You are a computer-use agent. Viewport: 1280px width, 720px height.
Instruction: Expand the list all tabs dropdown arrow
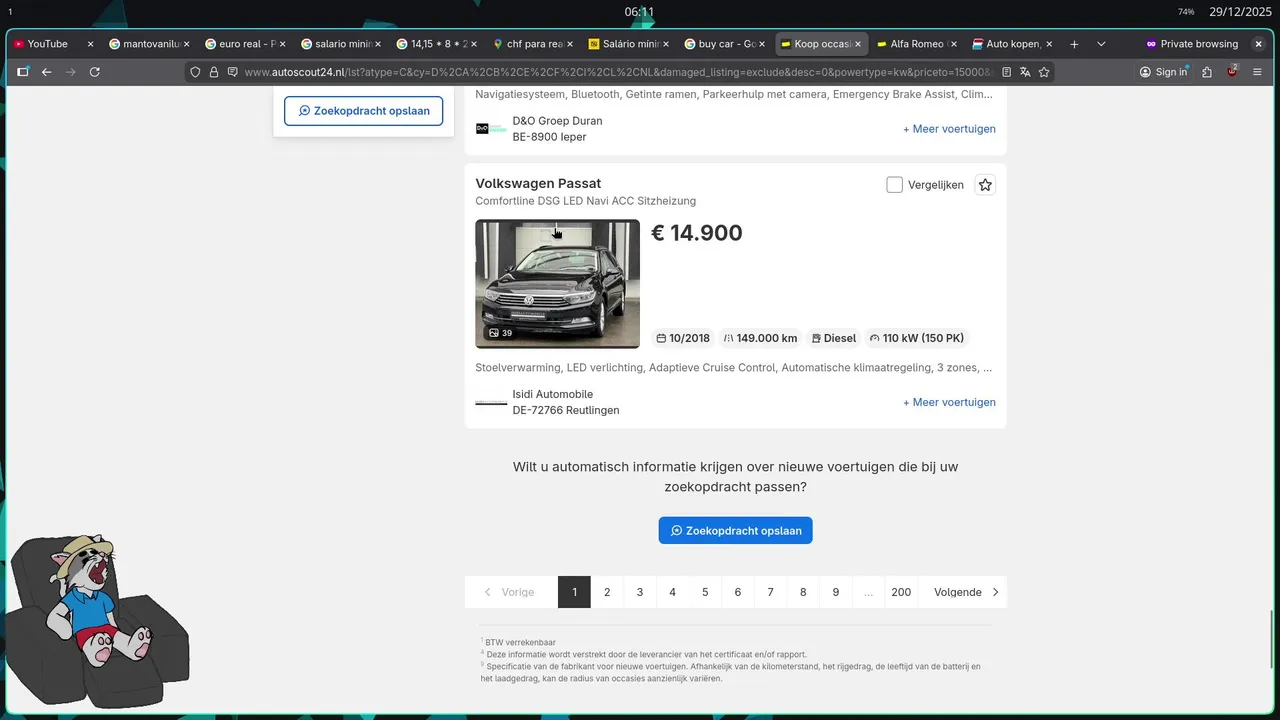(x=1101, y=44)
